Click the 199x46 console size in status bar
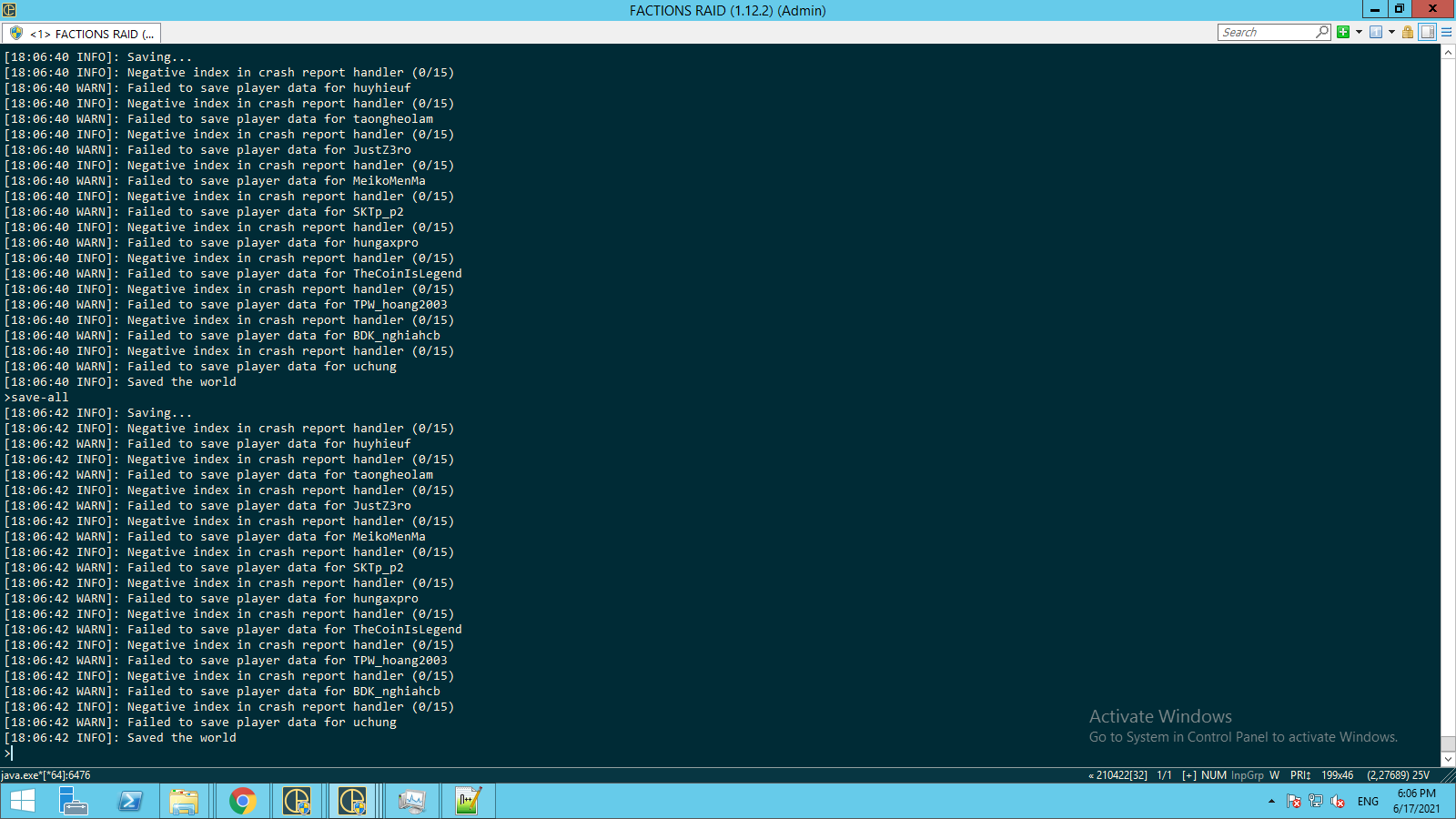 point(1338,775)
